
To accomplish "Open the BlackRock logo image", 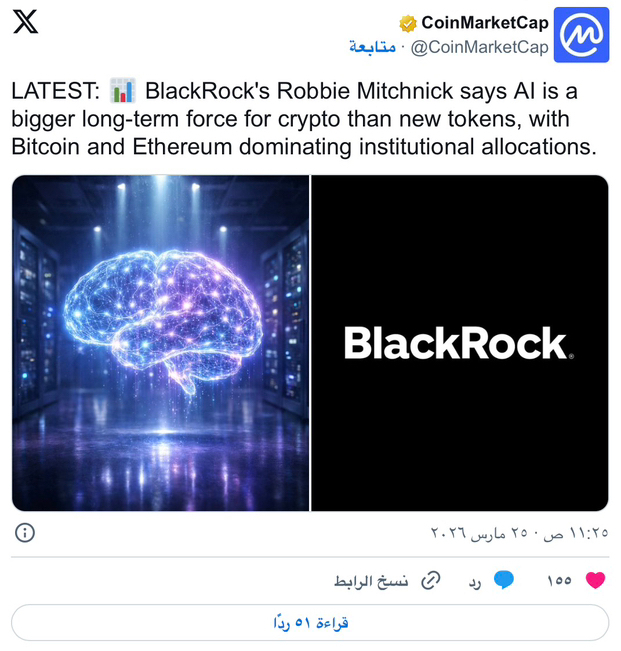I will 460,343.
